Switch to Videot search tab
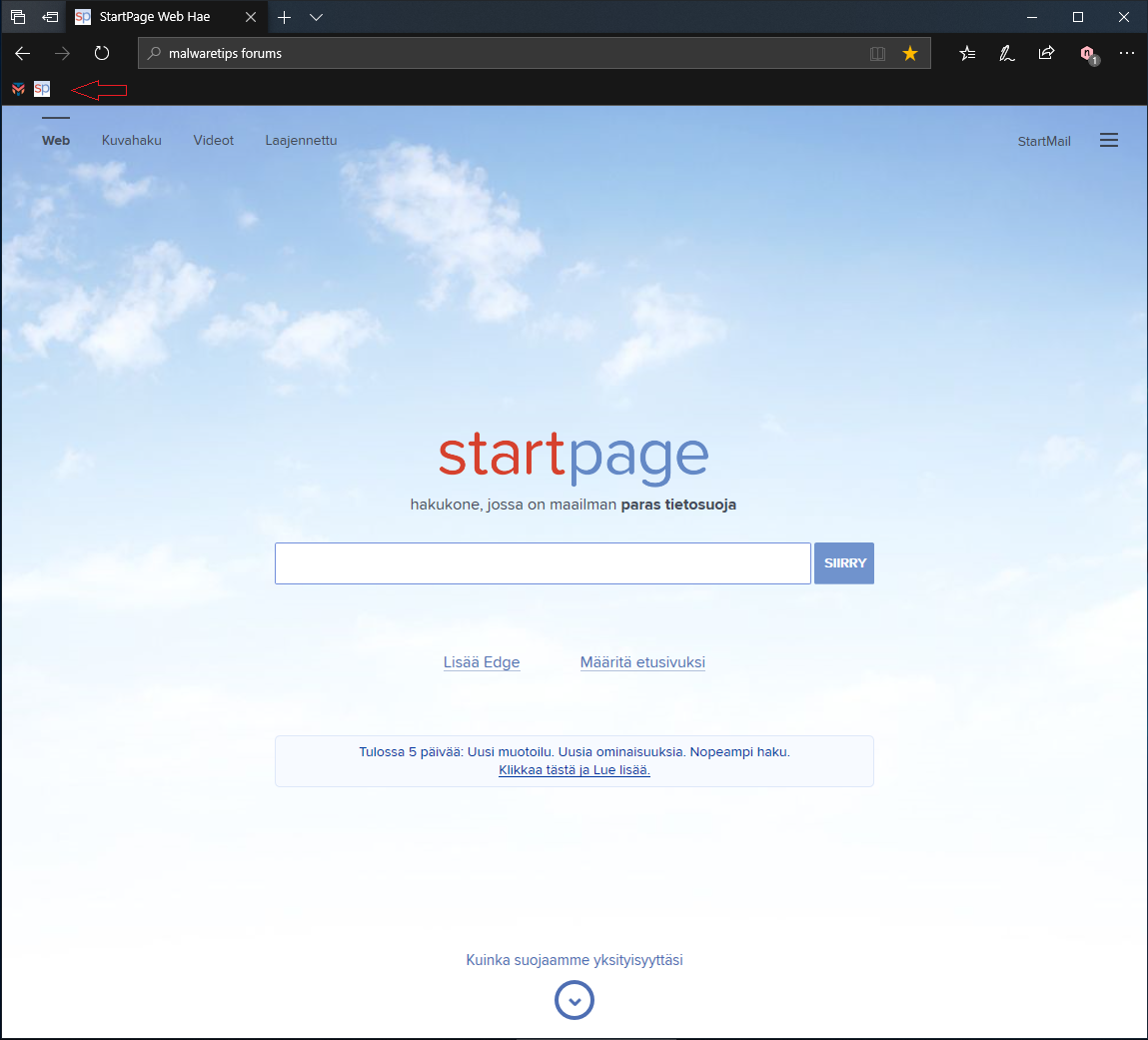Screen dimensions: 1148x1040 click(213, 141)
